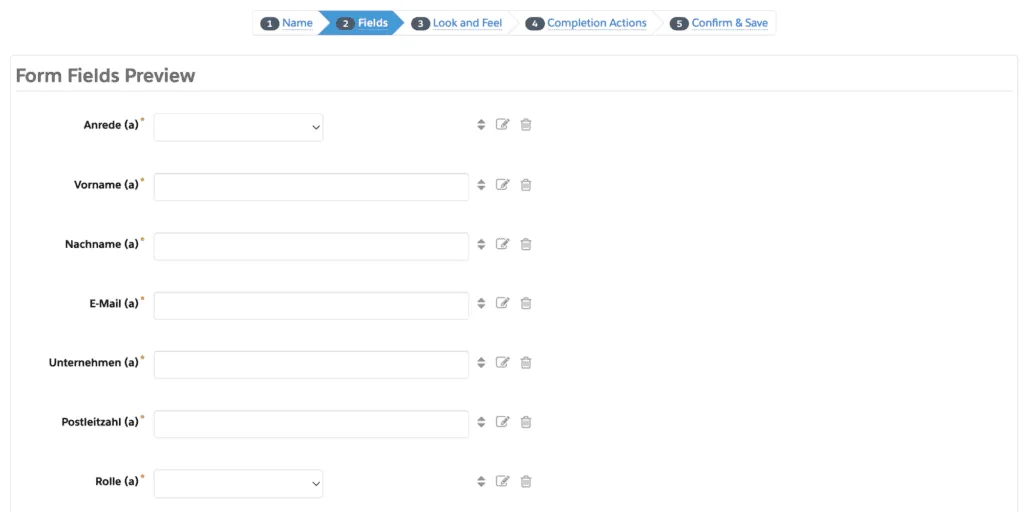Edit the Vorname (a) field
The image size is (1024, 512).
pos(502,185)
